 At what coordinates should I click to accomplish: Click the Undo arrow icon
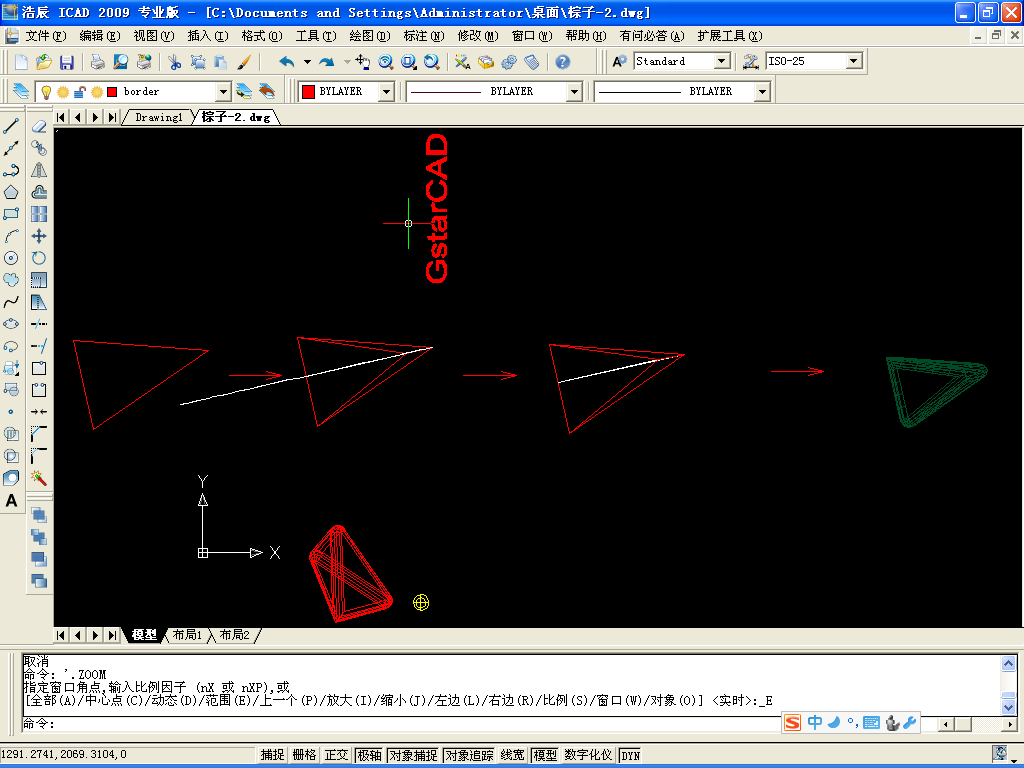pyautogui.click(x=287, y=62)
